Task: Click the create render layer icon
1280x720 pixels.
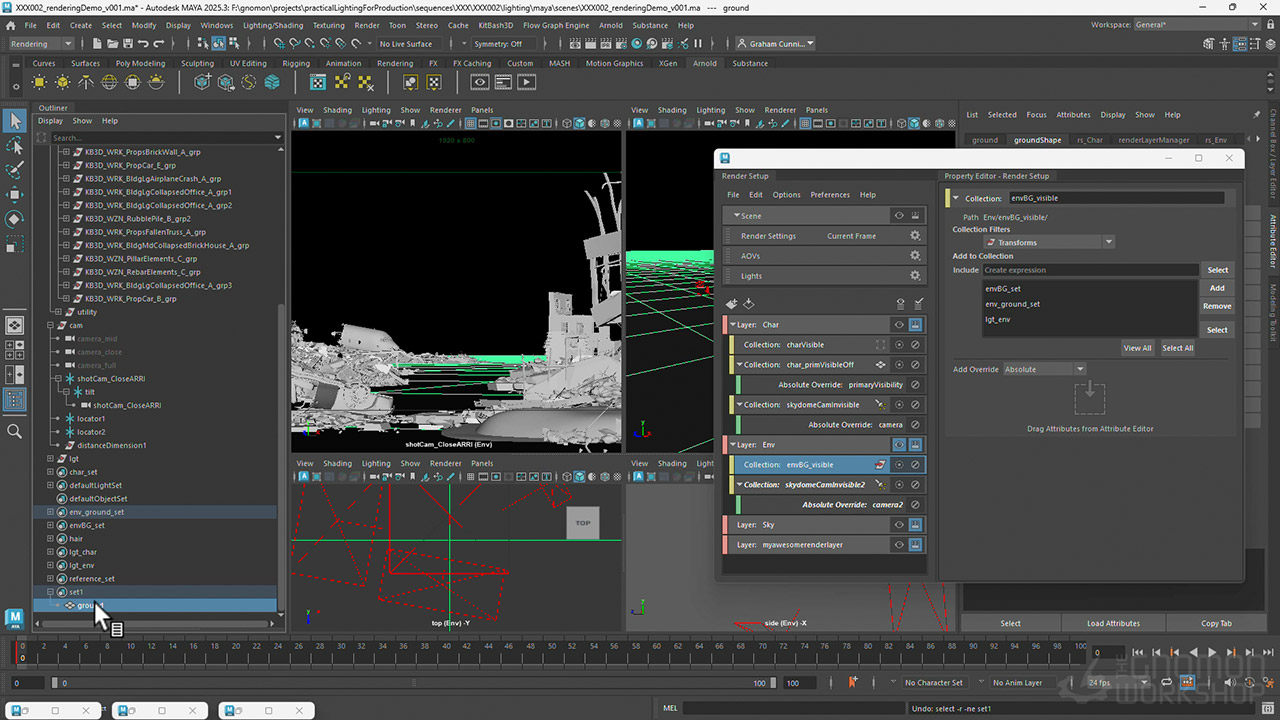Action: [x=732, y=304]
